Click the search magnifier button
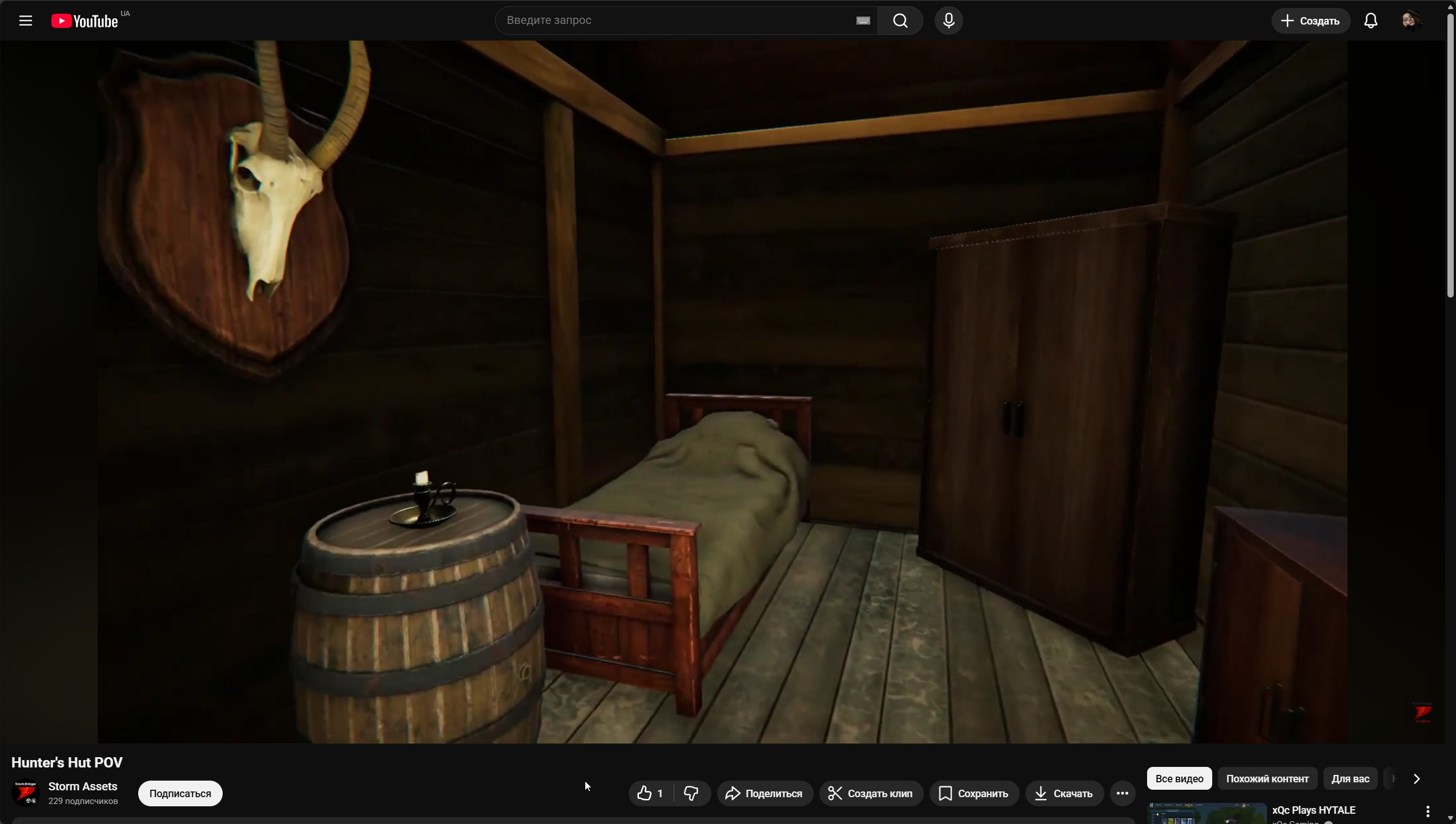1456x824 pixels. point(900,21)
